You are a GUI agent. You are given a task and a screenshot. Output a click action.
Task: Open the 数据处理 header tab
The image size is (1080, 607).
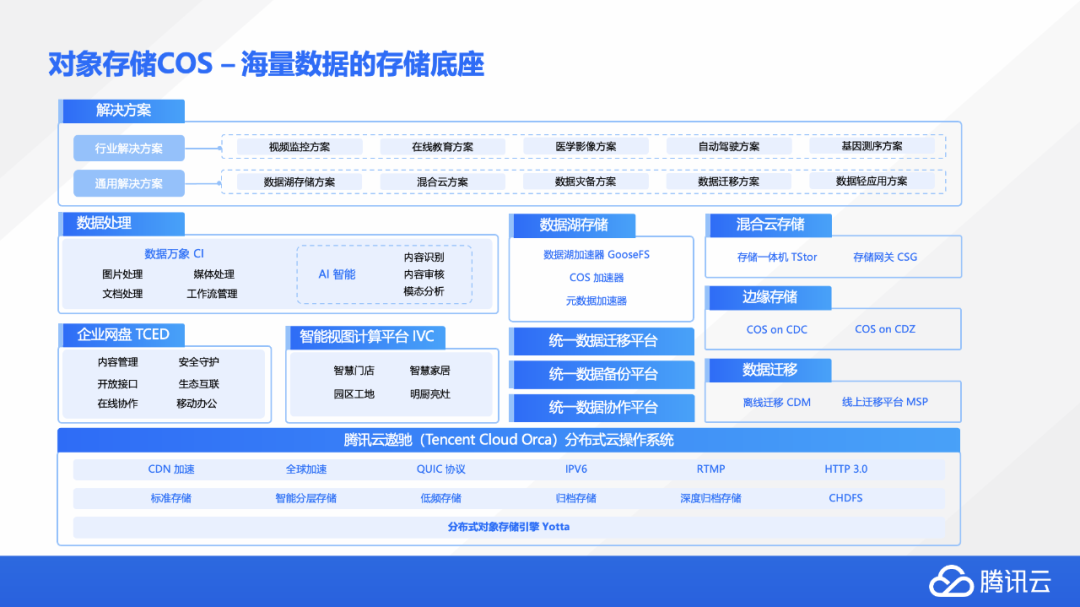123,223
